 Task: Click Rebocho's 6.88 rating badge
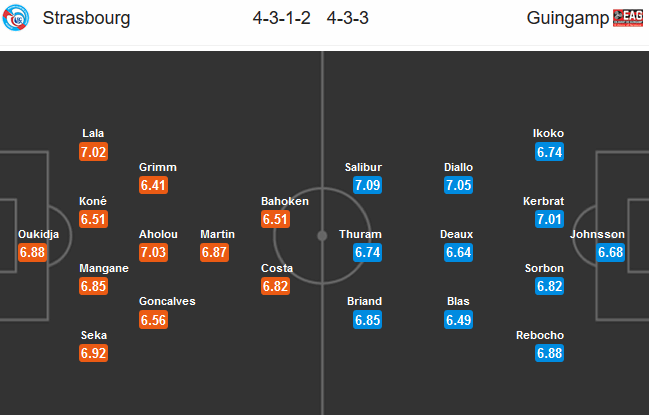549,353
